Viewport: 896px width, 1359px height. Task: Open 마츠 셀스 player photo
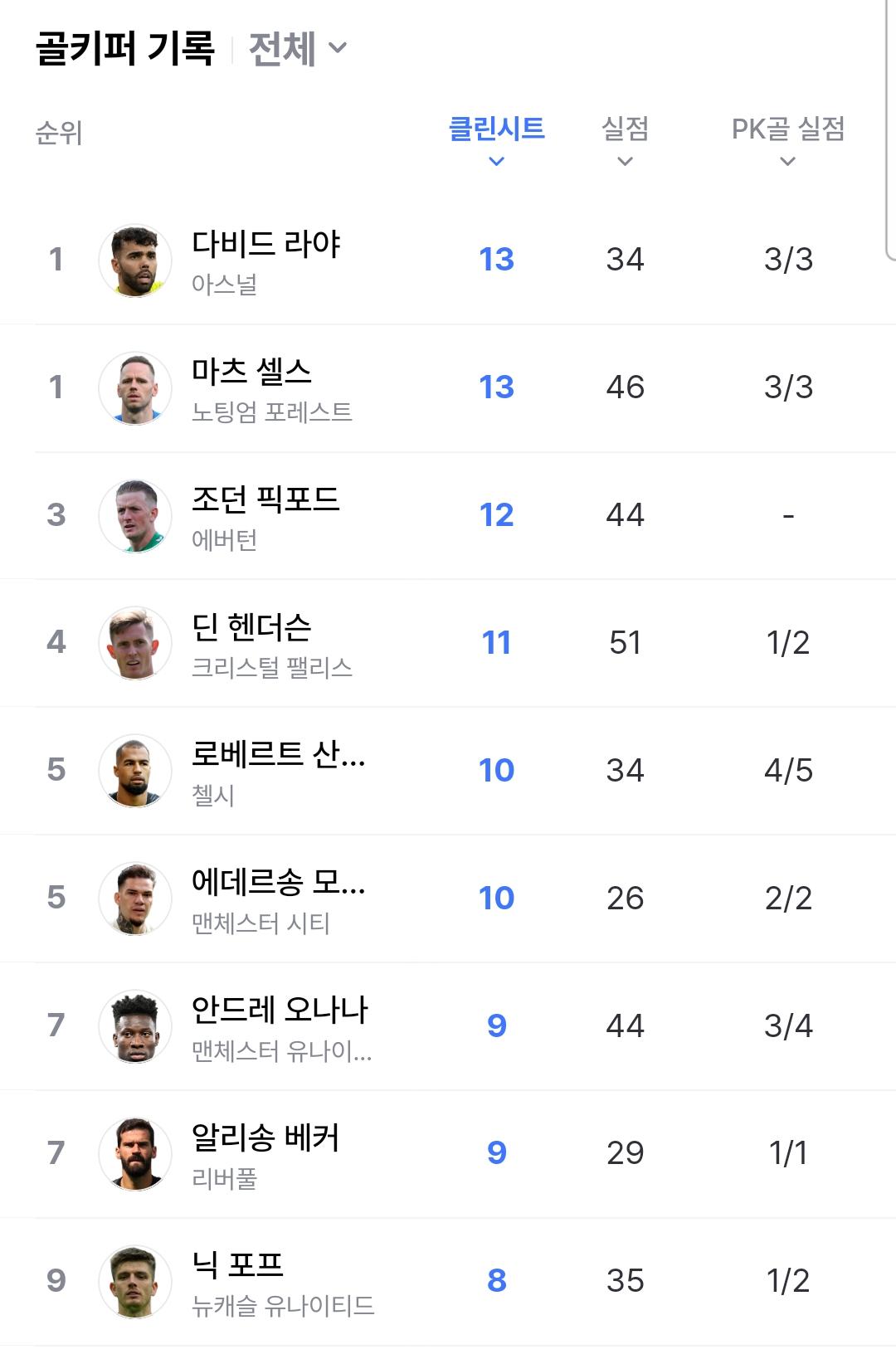135,387
